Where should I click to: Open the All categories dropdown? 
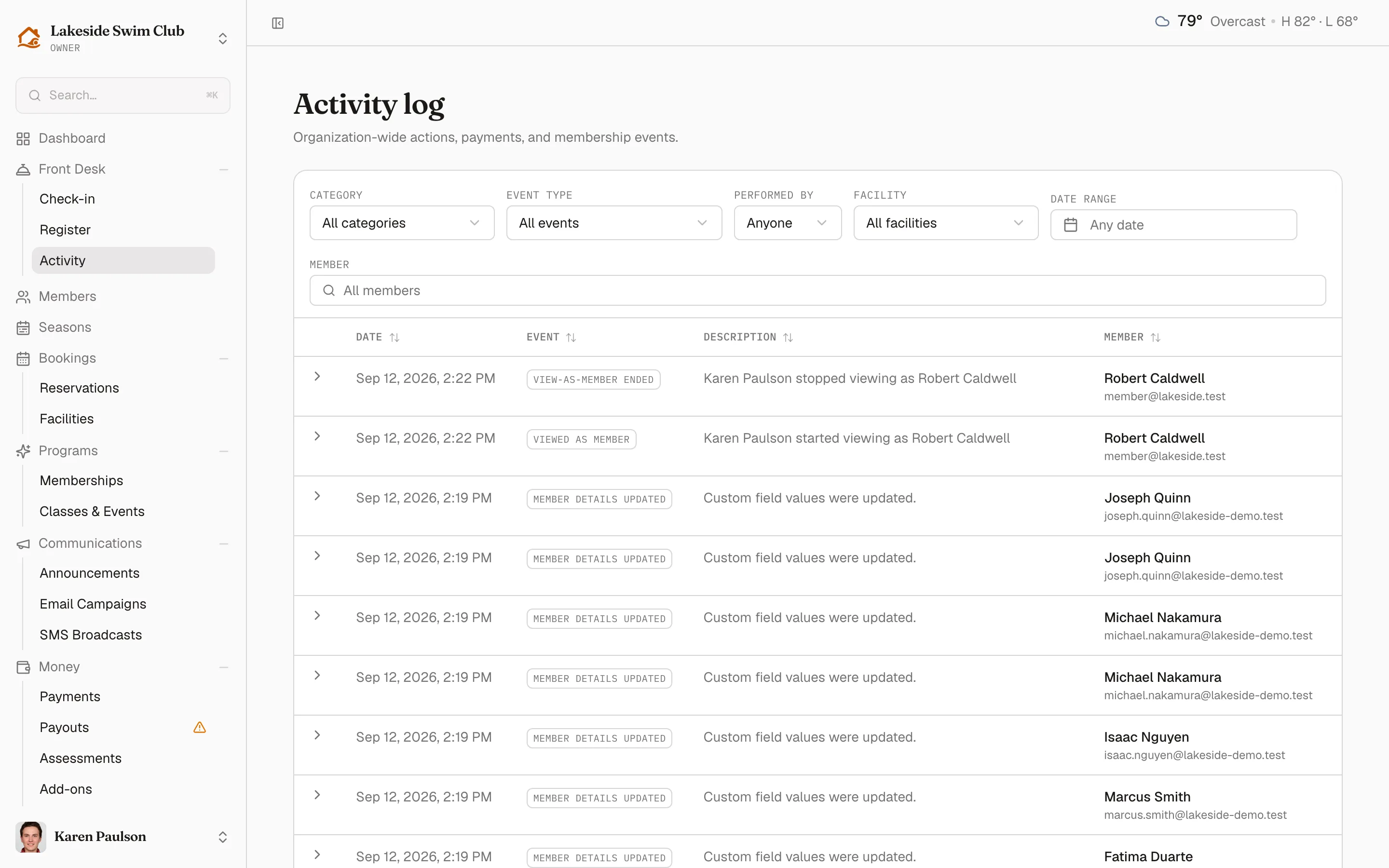point(402,223)
